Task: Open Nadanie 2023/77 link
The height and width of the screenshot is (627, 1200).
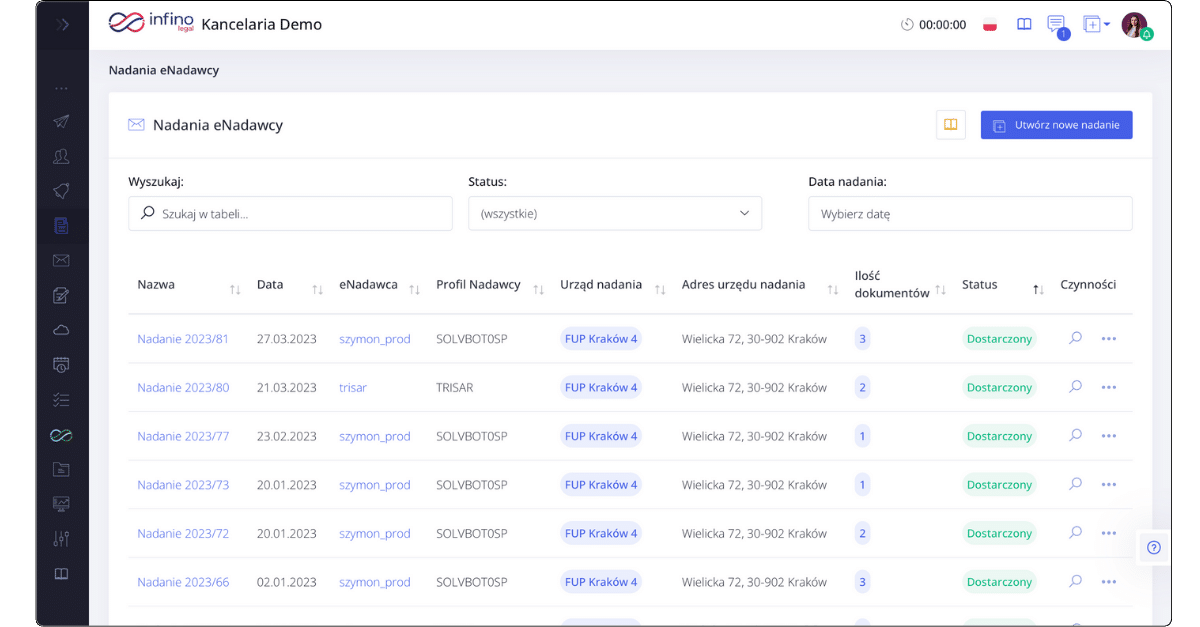Action: (183, 436)
